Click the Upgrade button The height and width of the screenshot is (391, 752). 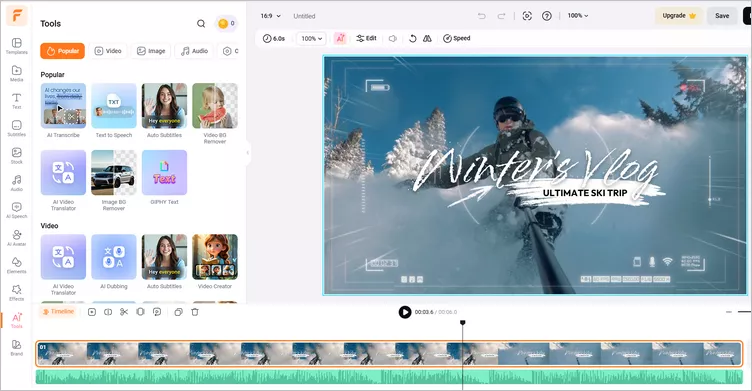[679, 16]
